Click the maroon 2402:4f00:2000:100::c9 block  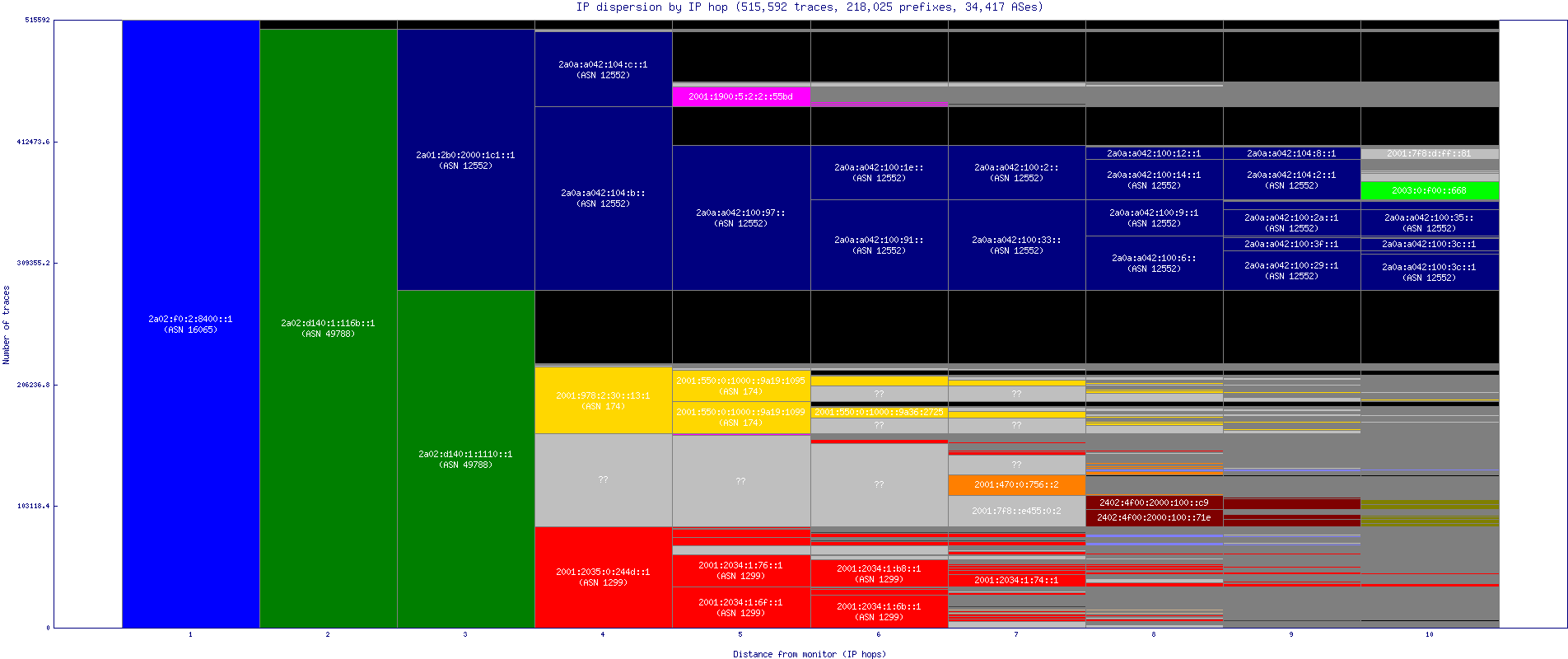(x=1155, y=502)
